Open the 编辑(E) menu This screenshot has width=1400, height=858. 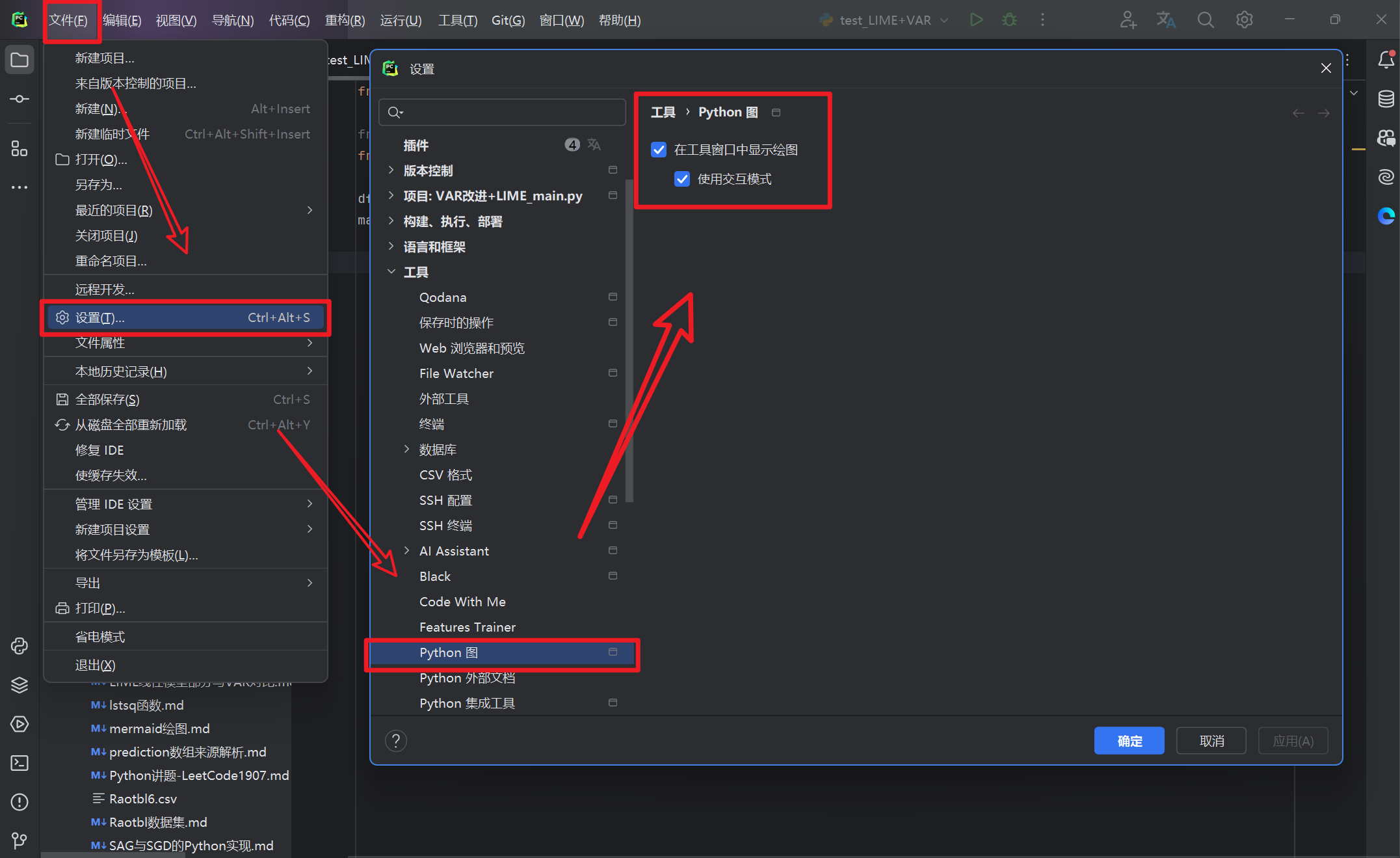tap(122, 20)
